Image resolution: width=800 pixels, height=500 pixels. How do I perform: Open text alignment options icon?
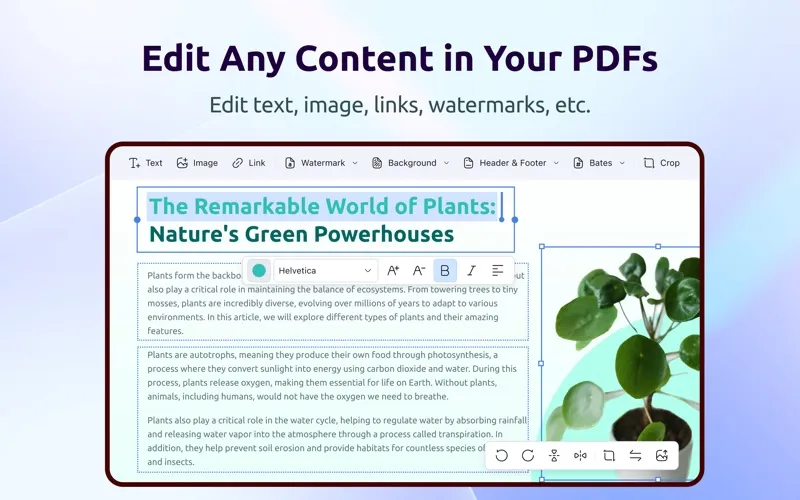pos(497,270)
